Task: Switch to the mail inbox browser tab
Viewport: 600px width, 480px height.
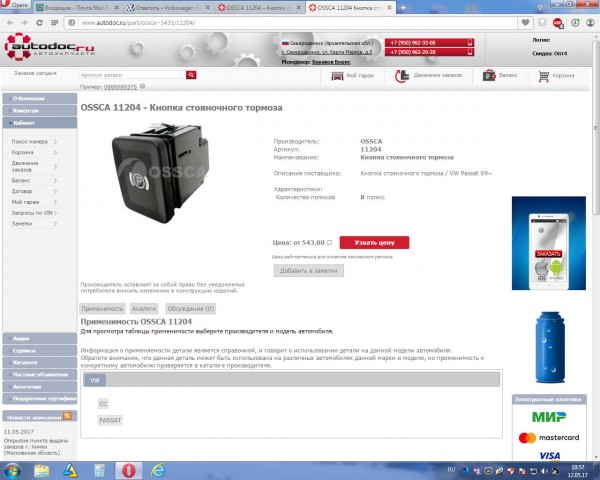Action: [78, 8]
